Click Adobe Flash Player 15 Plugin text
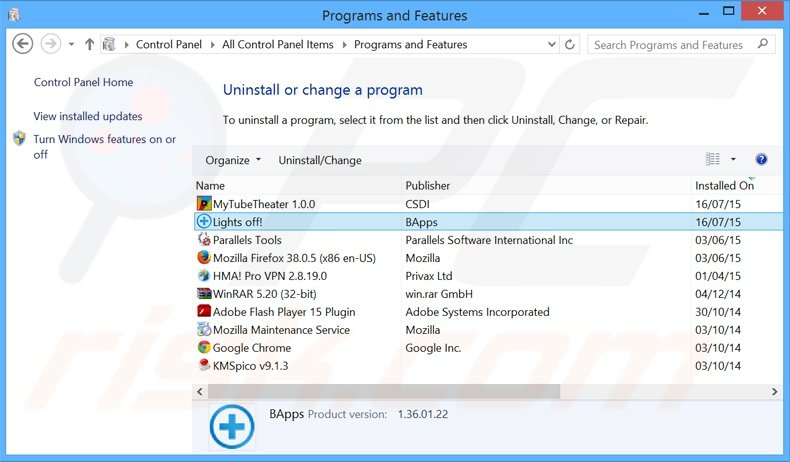 [284, 312]
